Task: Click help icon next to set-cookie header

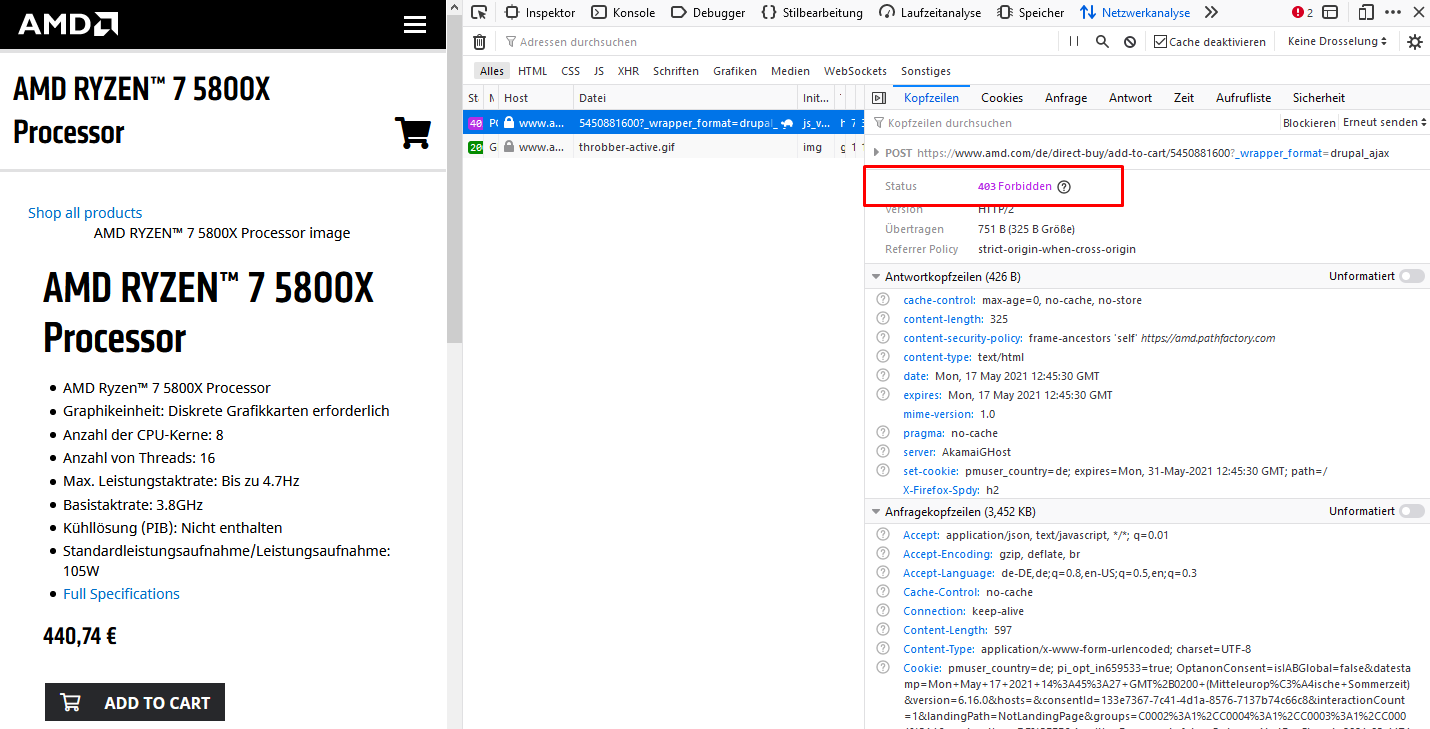Action: (883, 471)
